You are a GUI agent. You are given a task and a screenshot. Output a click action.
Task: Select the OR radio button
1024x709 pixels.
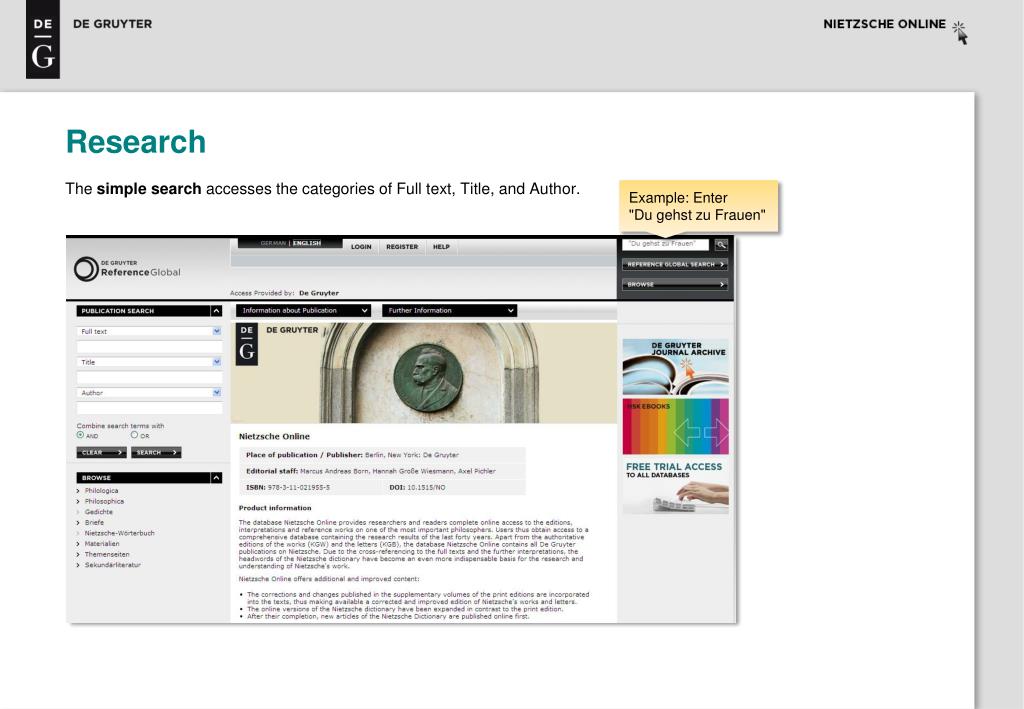(134, 435)
